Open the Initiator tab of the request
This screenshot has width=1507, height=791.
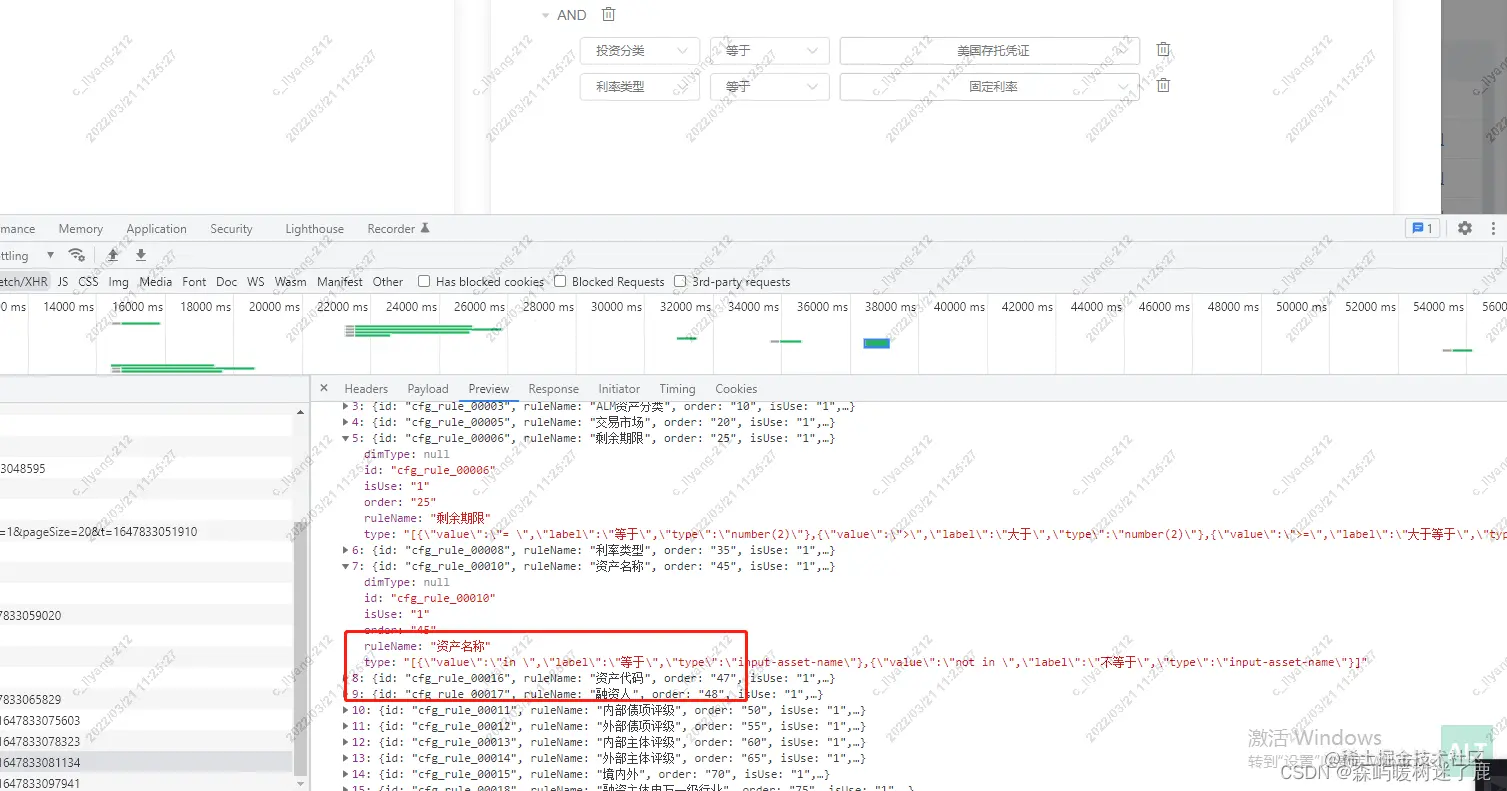pos(619,389)
